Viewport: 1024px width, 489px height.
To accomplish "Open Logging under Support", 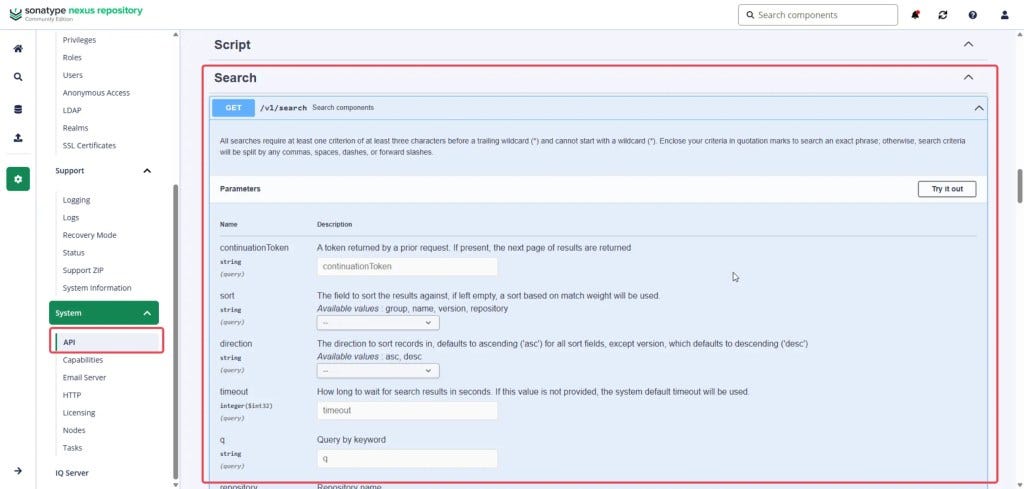I will click(76, 200).
